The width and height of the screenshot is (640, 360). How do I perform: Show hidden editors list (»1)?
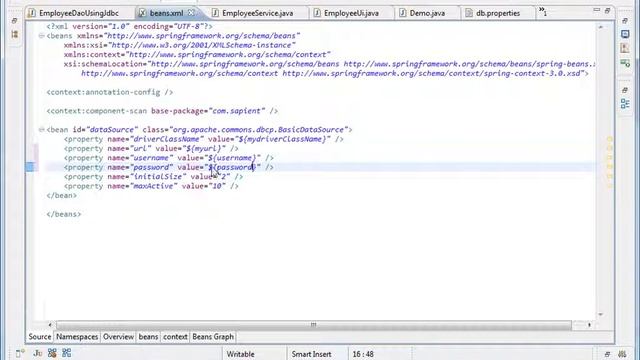[x=542, y=11]
